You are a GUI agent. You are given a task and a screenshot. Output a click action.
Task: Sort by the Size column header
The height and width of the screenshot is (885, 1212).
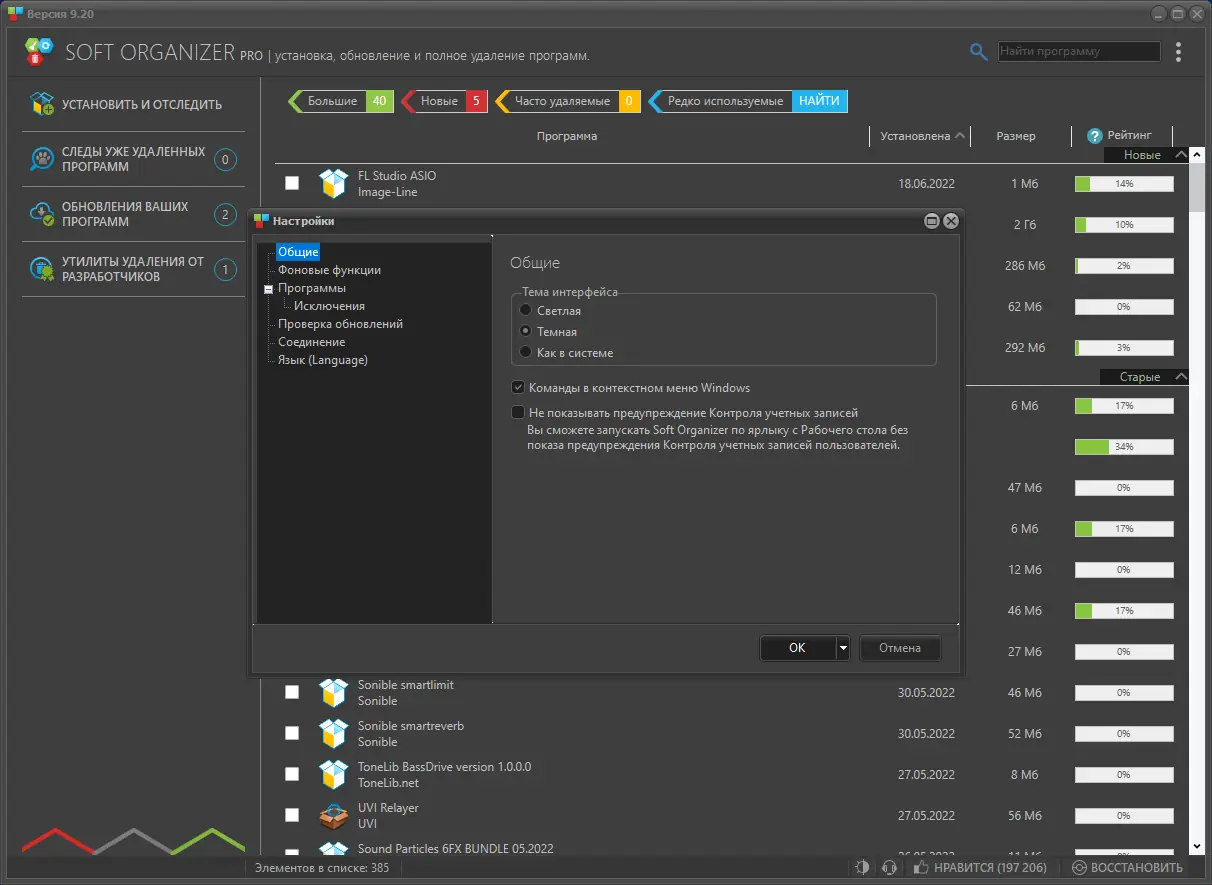pyautogui.click(x=1016, y=136)
